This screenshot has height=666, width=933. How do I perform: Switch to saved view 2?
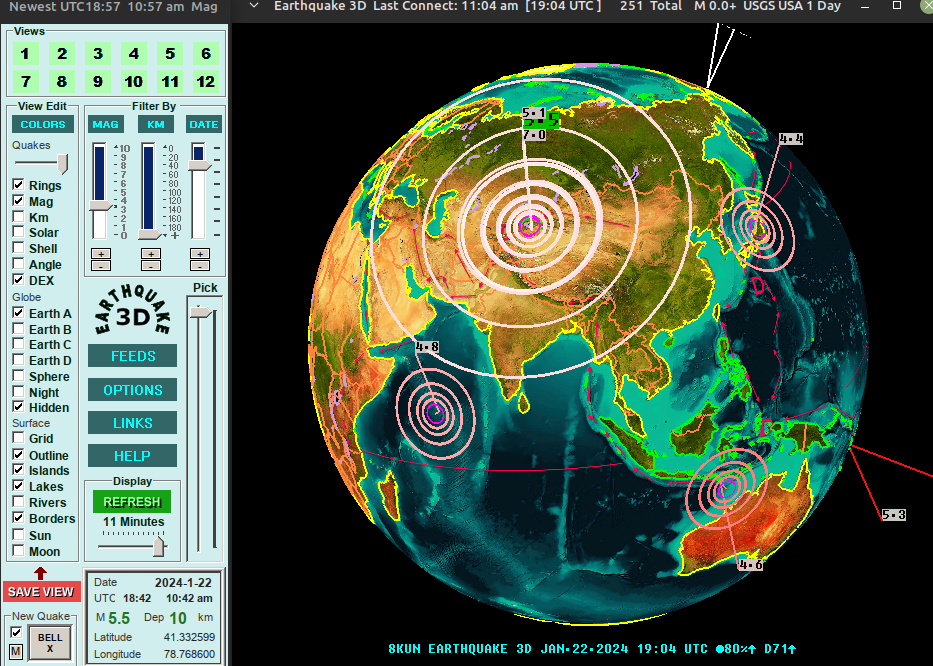(62, 54)
